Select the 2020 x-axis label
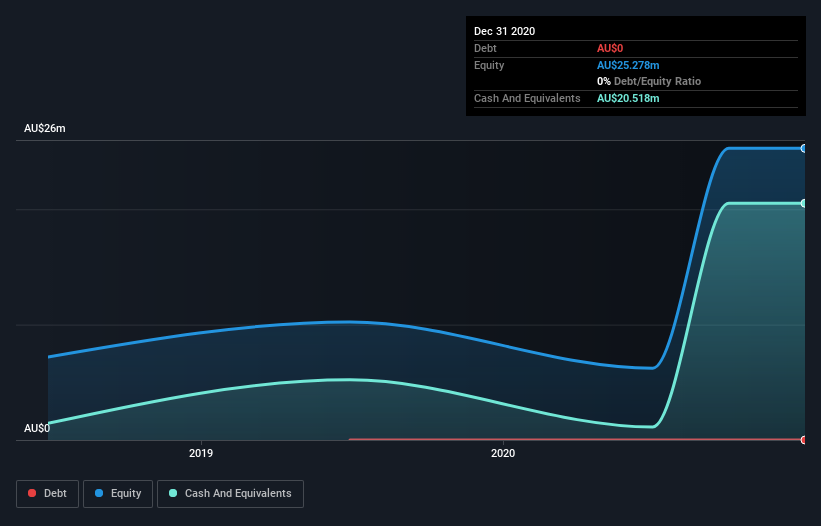821x526 pixels. tap(503, 453)
